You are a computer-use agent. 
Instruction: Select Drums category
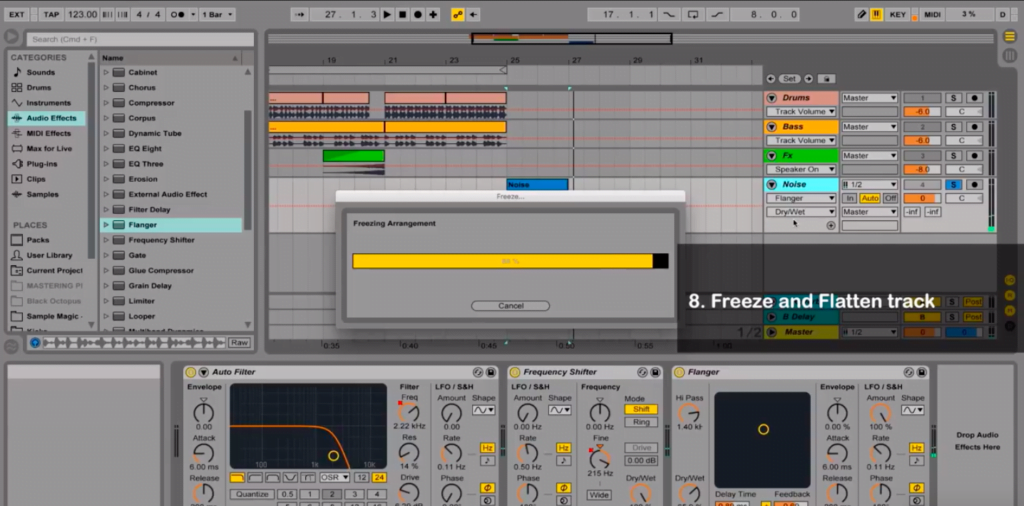(x=39, y=87)
